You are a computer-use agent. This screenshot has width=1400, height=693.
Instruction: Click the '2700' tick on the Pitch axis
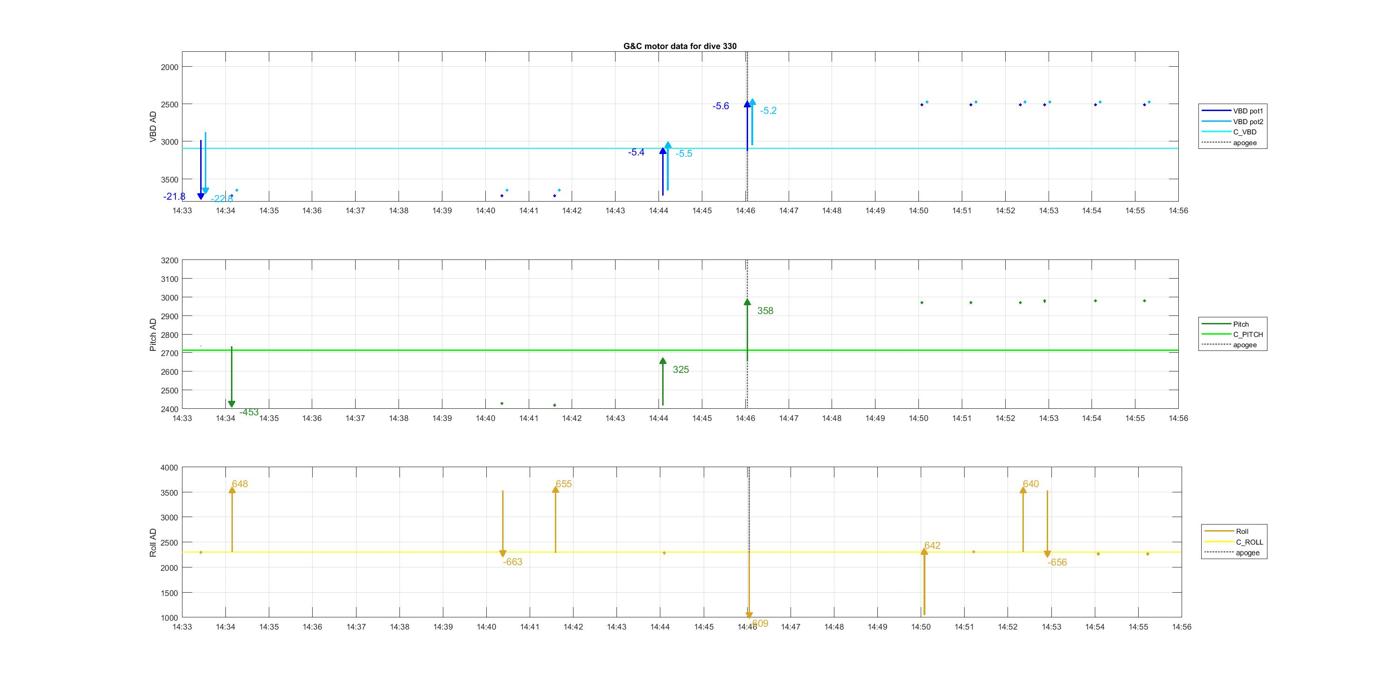click(169, 354)
